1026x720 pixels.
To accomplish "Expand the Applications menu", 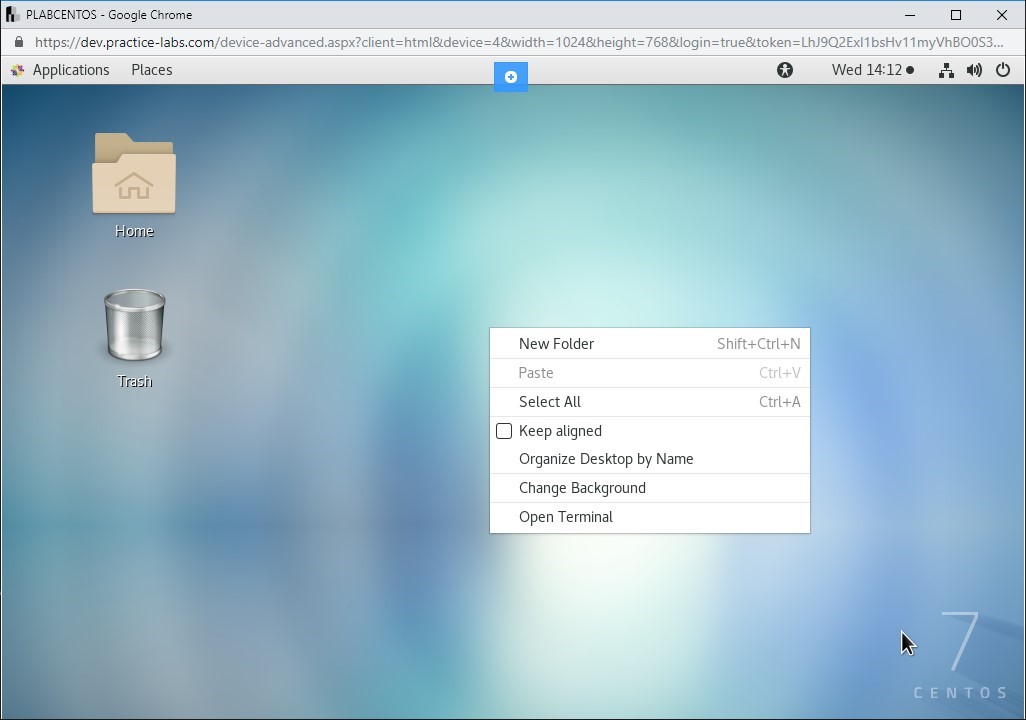I will click(70, 70).
